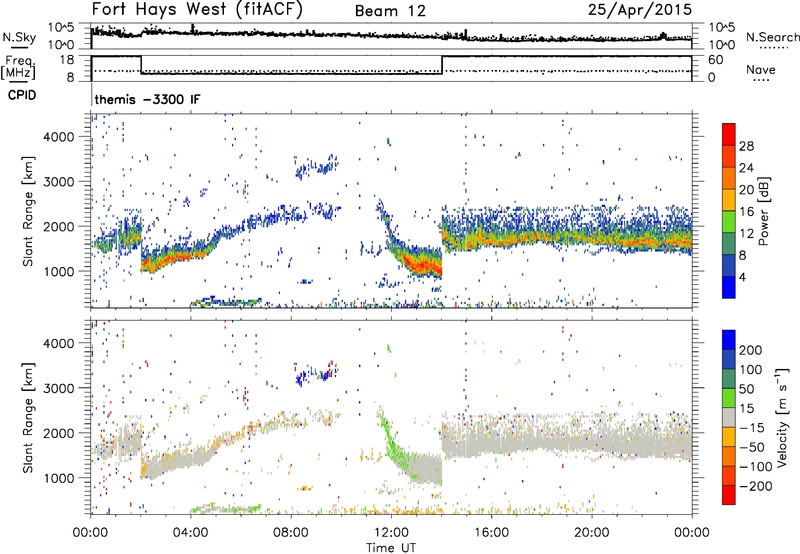Pick the yellow 16–20 dB Power colorbar segment

coord(729,199)
